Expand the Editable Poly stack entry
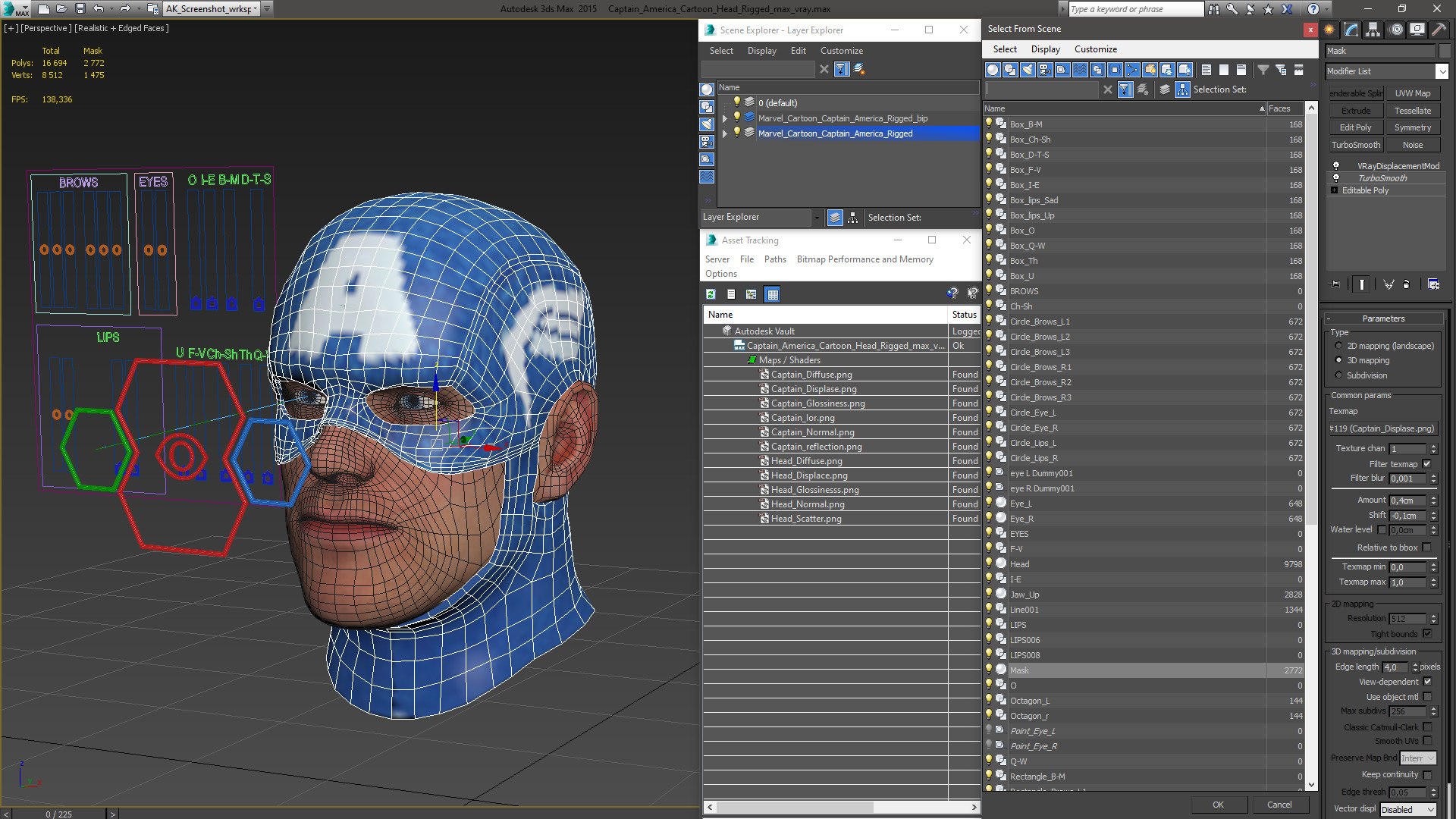 (1334, 190)
